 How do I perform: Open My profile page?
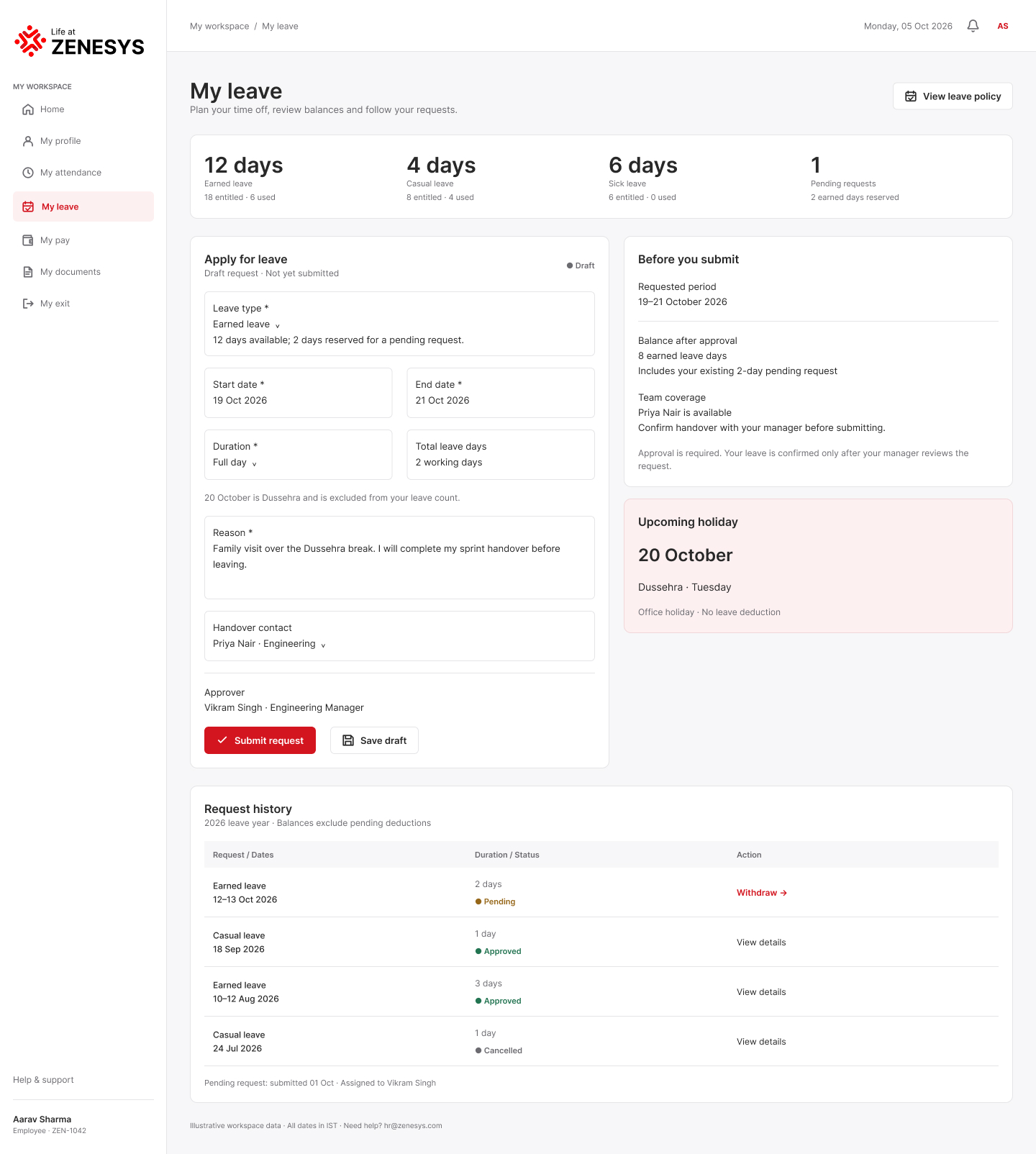(x=83, y=141)
